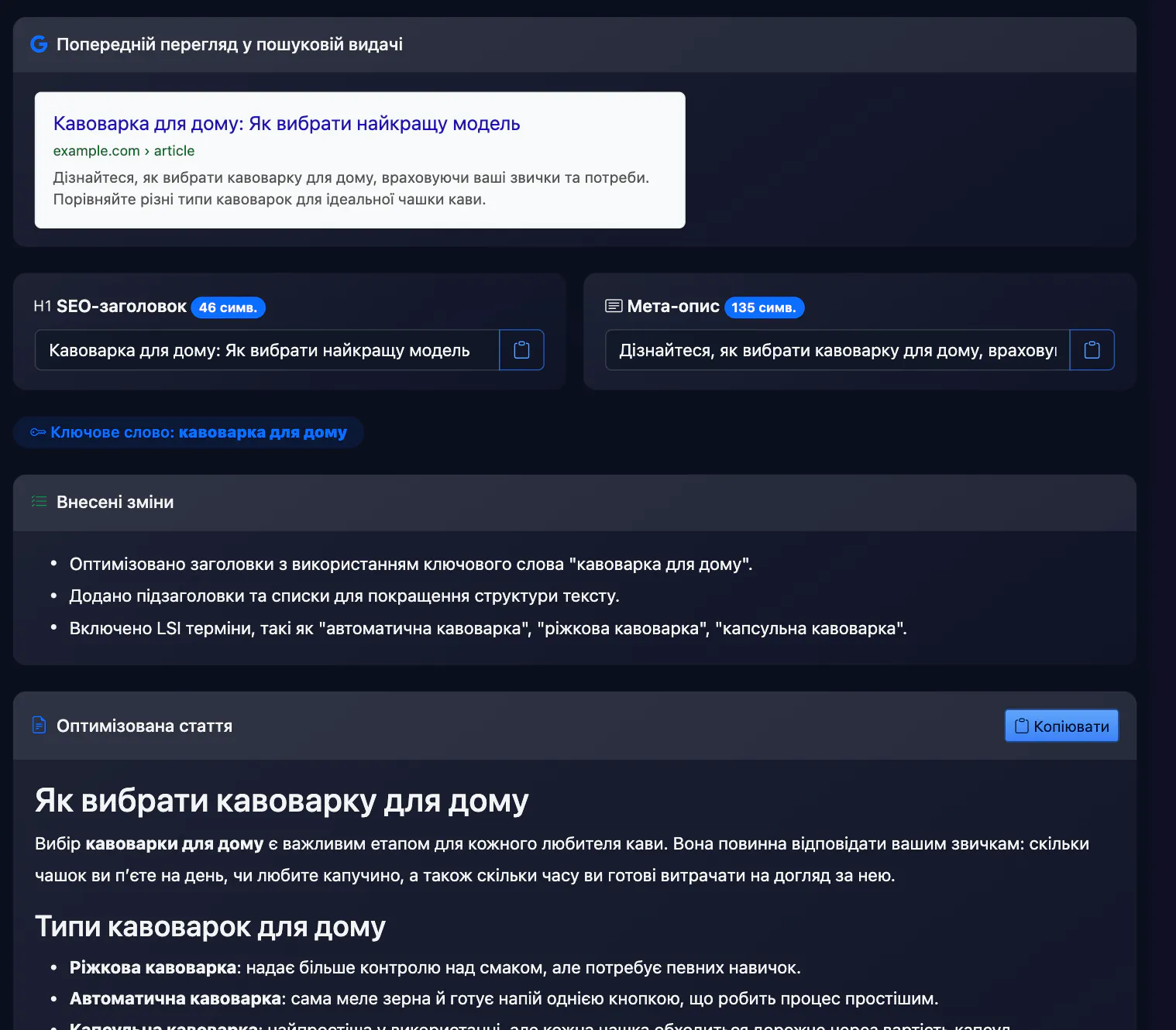1176x1030 pixels.
Task: Click the article intro paragraph starting with Вибір
Action: tap(562, 860)
